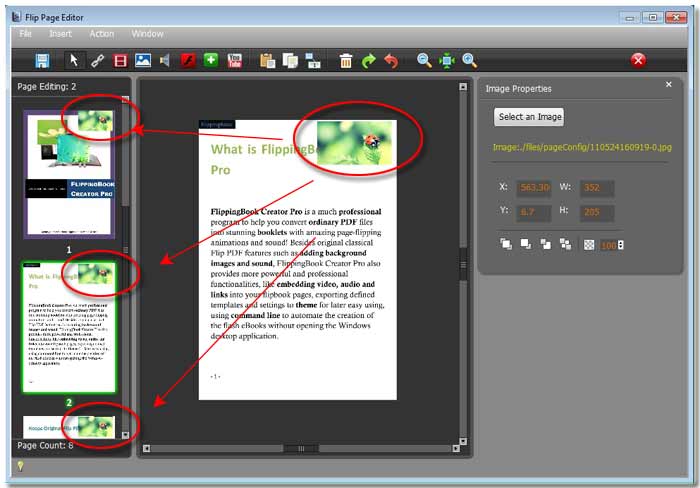Image resolution: width=700 pixels, height=488 pixels.
Task: Zoom in with the plus magnifier
Action: [x=469, y=60]
